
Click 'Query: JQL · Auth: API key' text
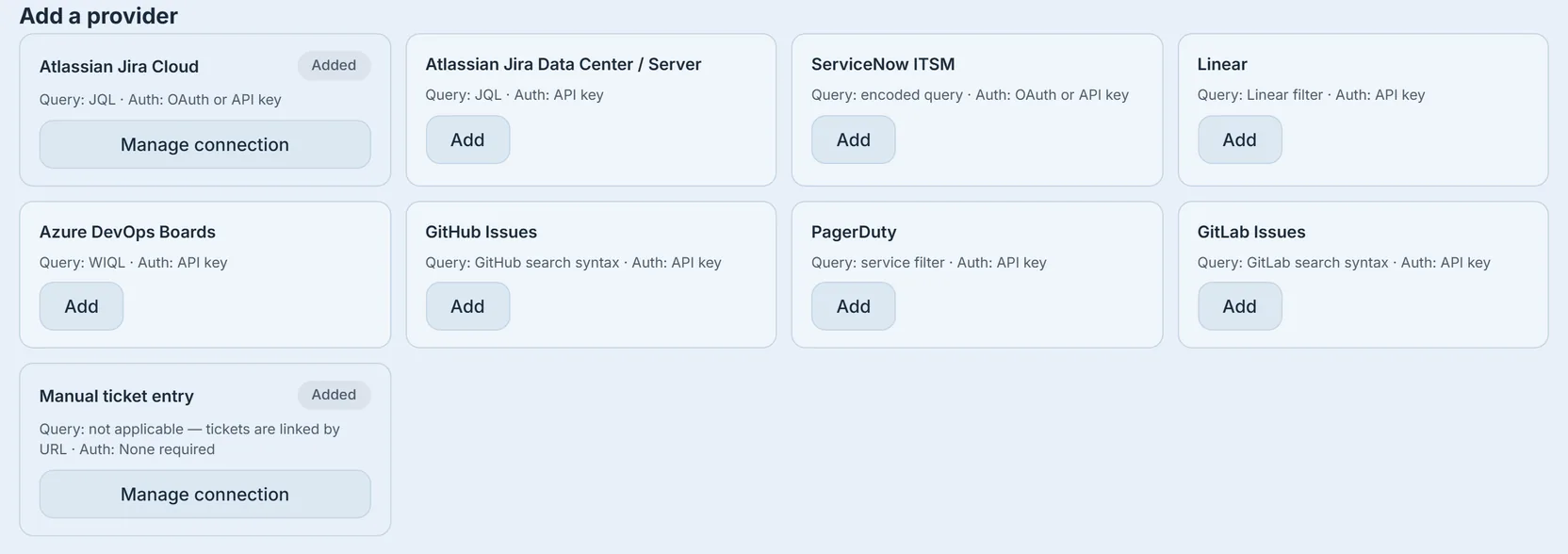(514, 95)
